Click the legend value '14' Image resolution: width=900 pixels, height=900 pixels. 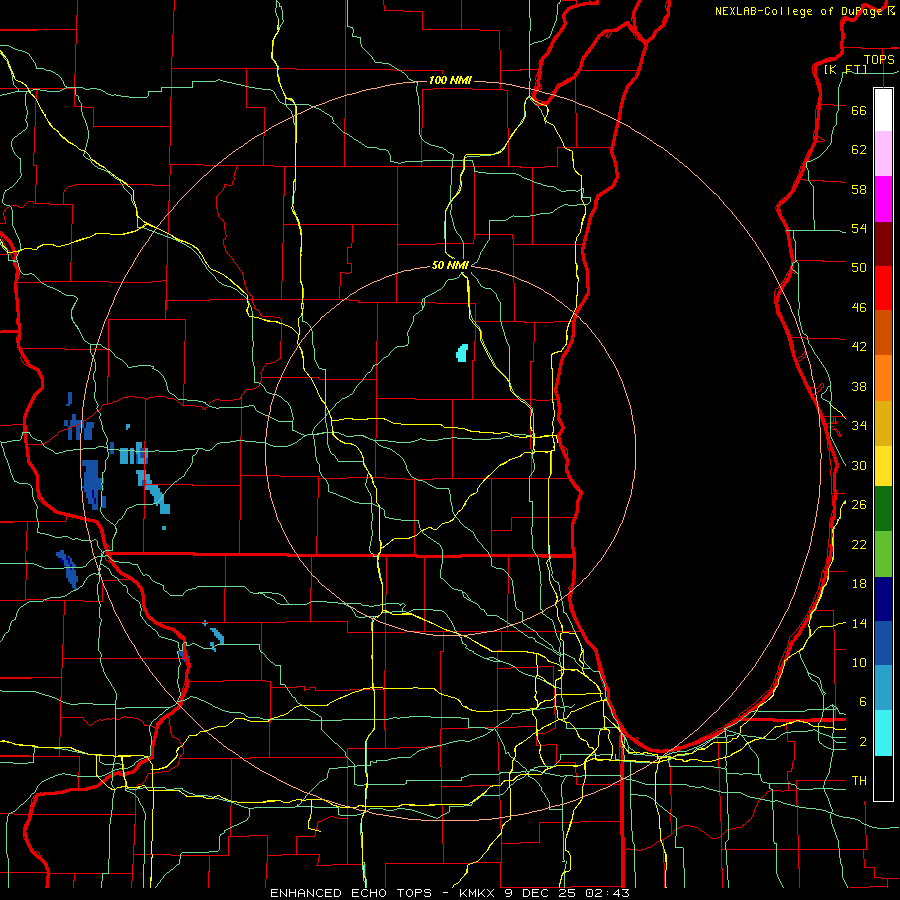859,623
